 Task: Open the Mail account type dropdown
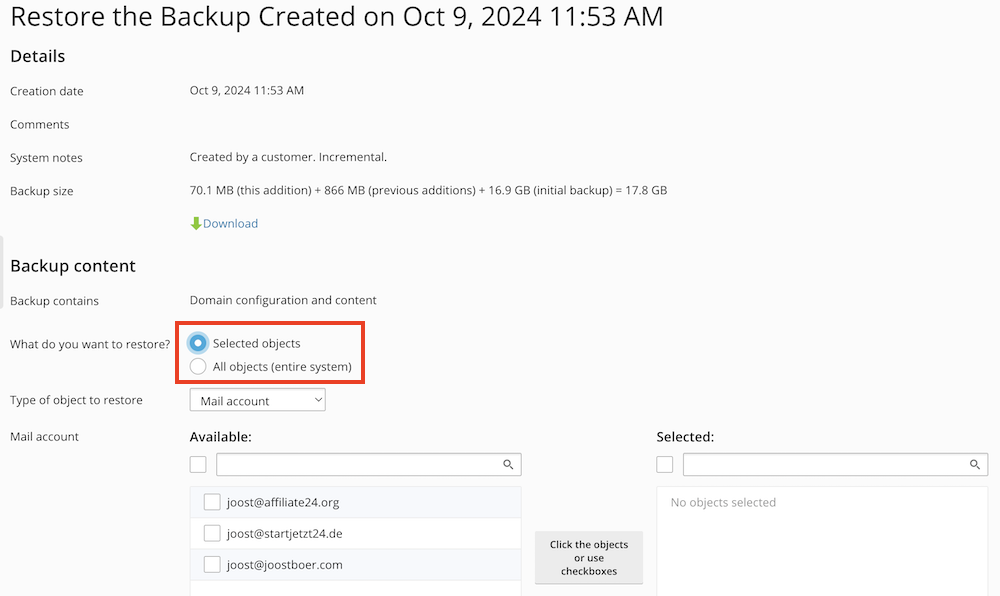(x=257, y=401)
